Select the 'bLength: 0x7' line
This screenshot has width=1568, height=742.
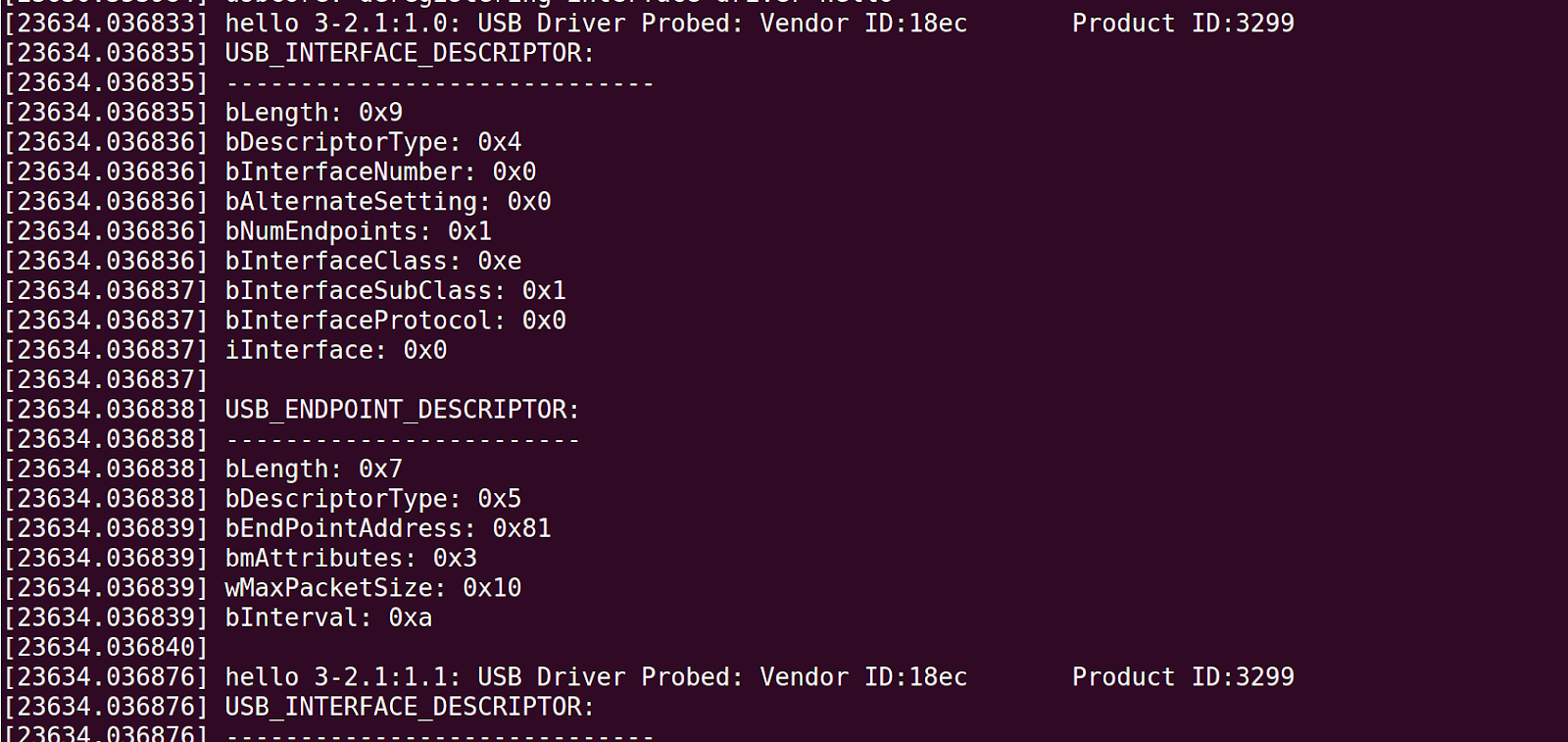point(314,470)
